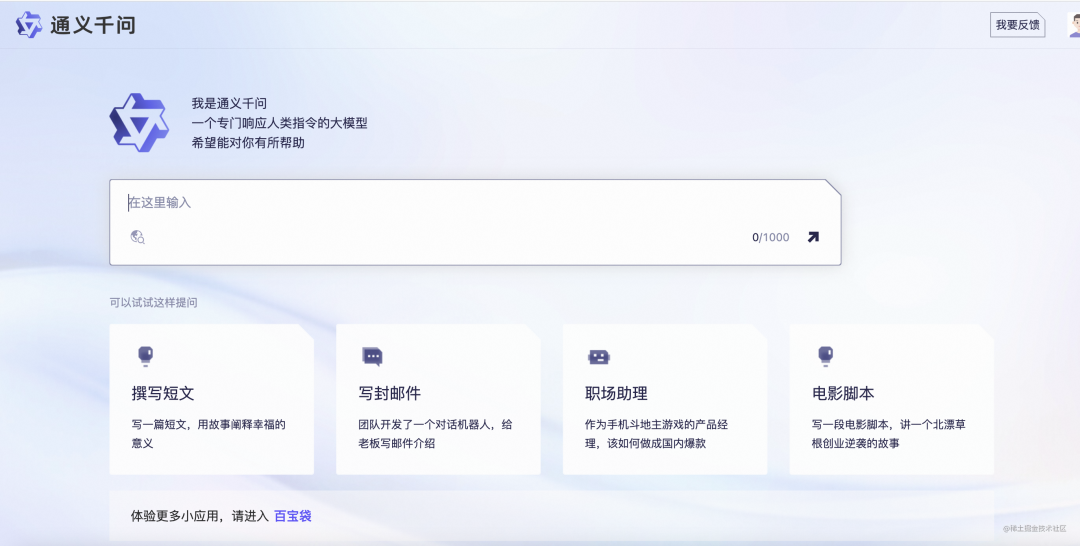Click the chat bubble icon on 写封邮件 card

[372, 356]
